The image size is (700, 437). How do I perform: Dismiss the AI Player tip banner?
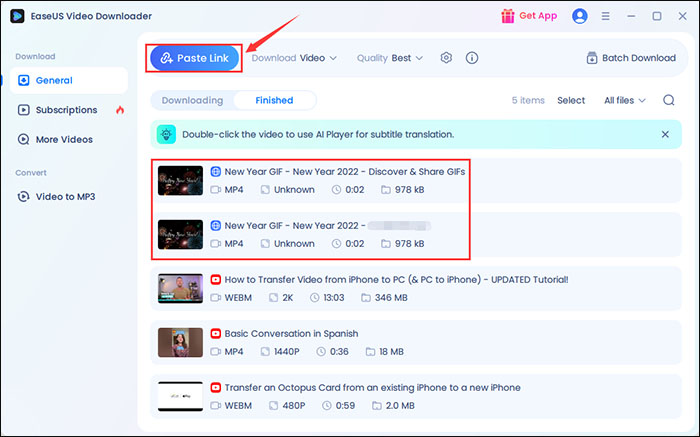pyautogui.click(x=665, y=134)
